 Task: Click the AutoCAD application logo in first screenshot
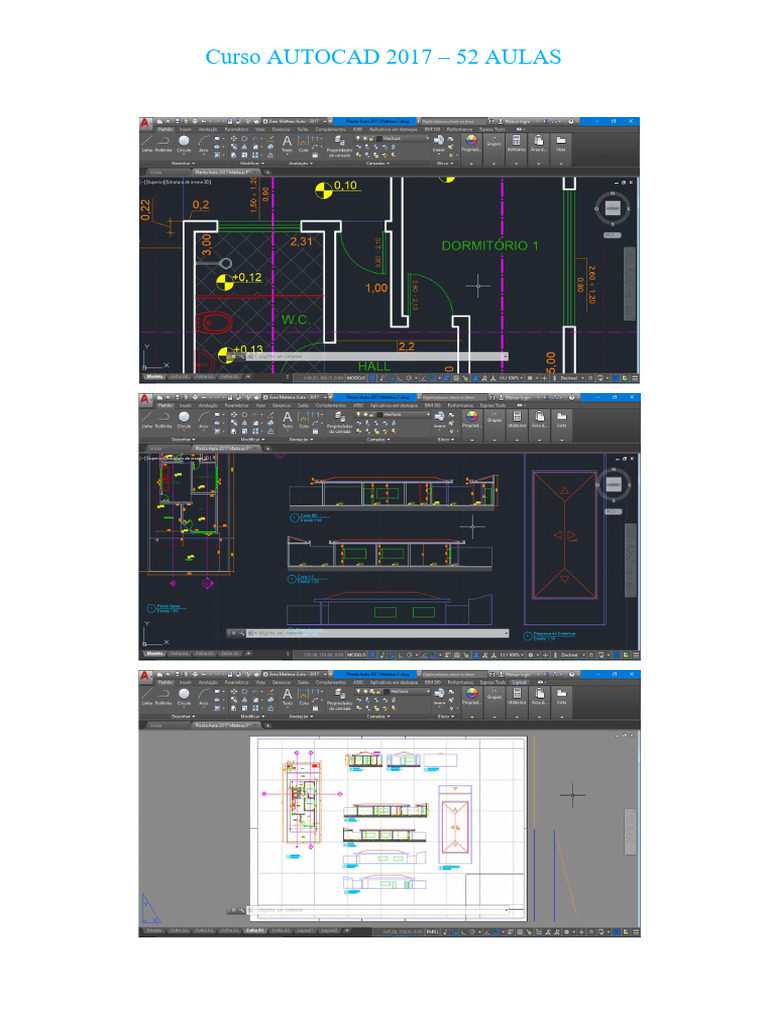click(146, 123)
